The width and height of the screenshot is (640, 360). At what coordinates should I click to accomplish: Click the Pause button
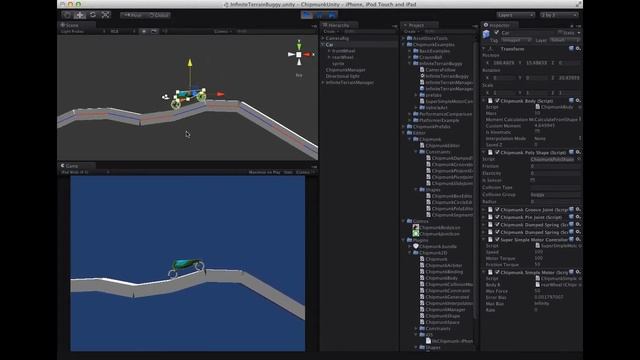(319, 15)
